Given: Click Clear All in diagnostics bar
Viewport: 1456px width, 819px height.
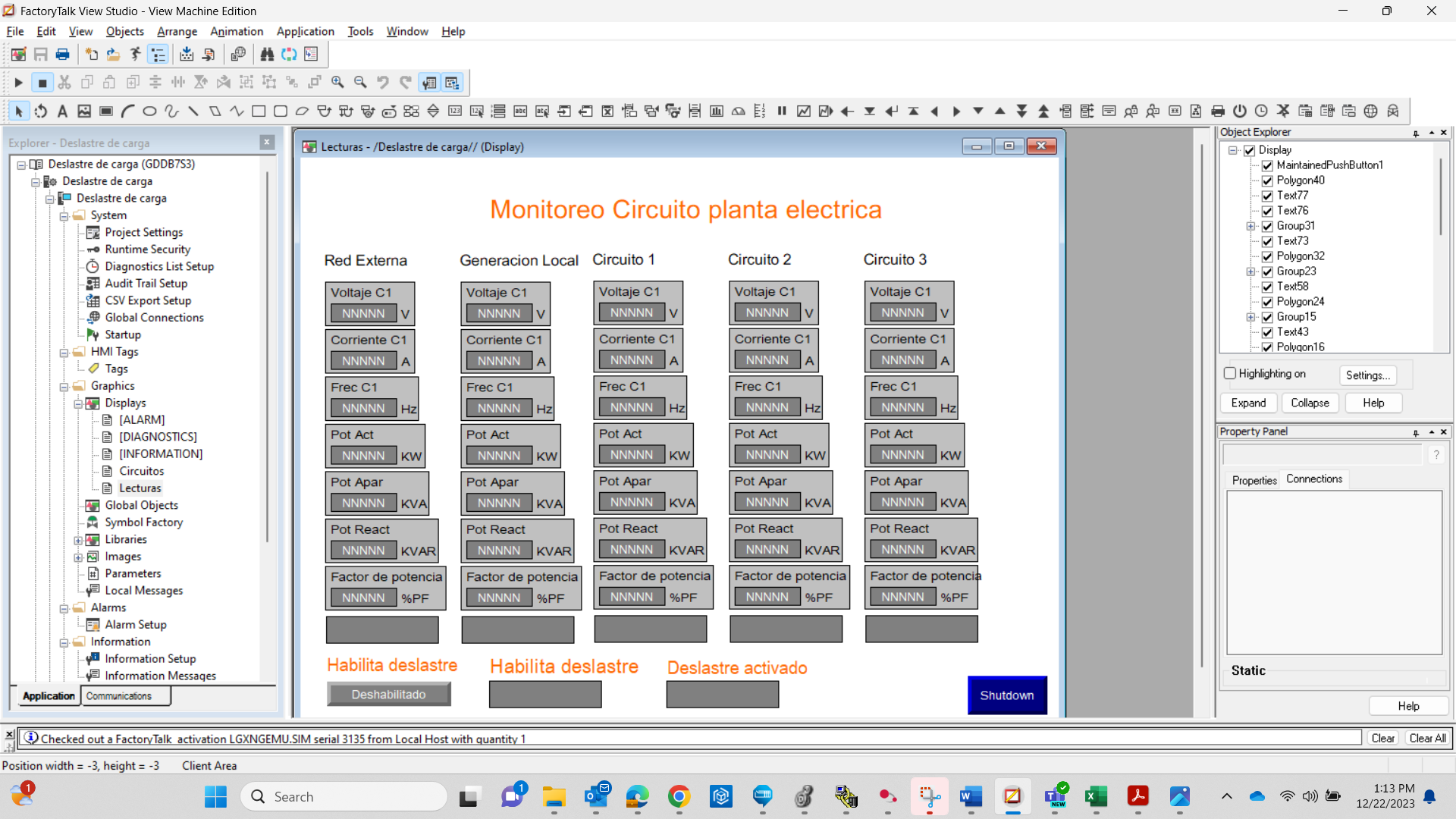Looking at the screenshot, I should coord(1427,738).
